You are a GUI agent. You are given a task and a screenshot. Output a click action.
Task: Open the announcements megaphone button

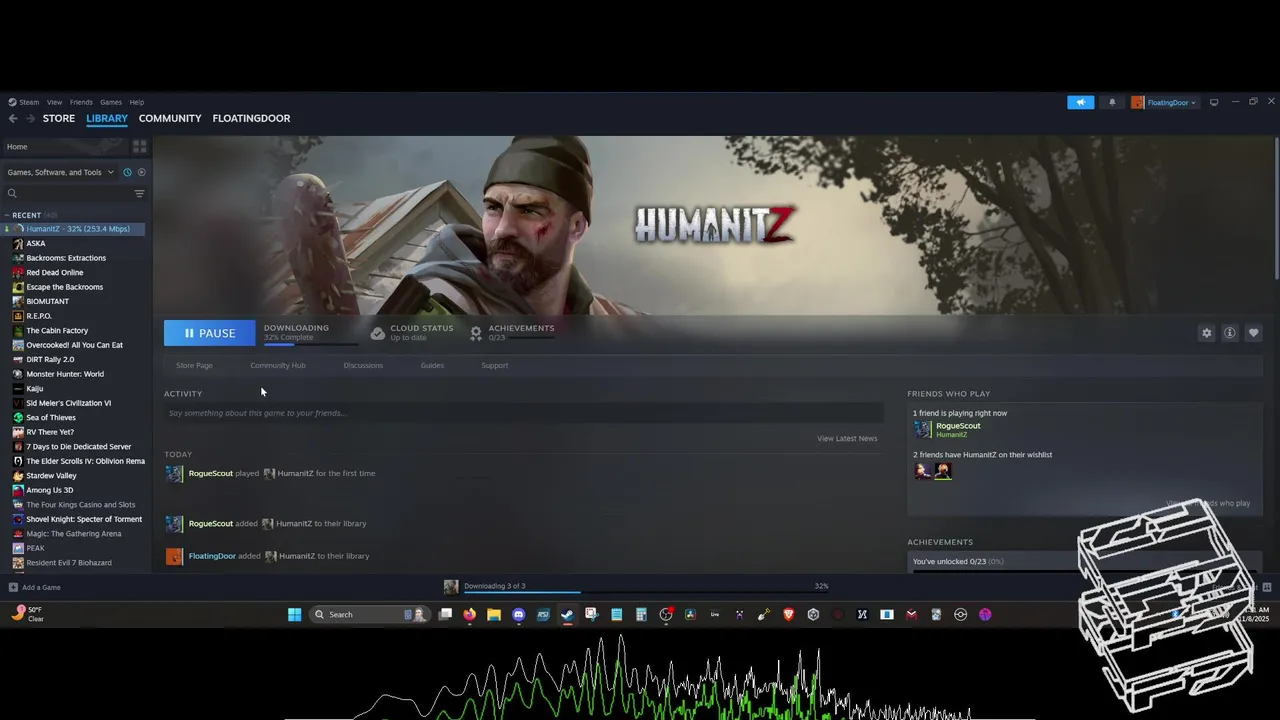pos(1080,102)
